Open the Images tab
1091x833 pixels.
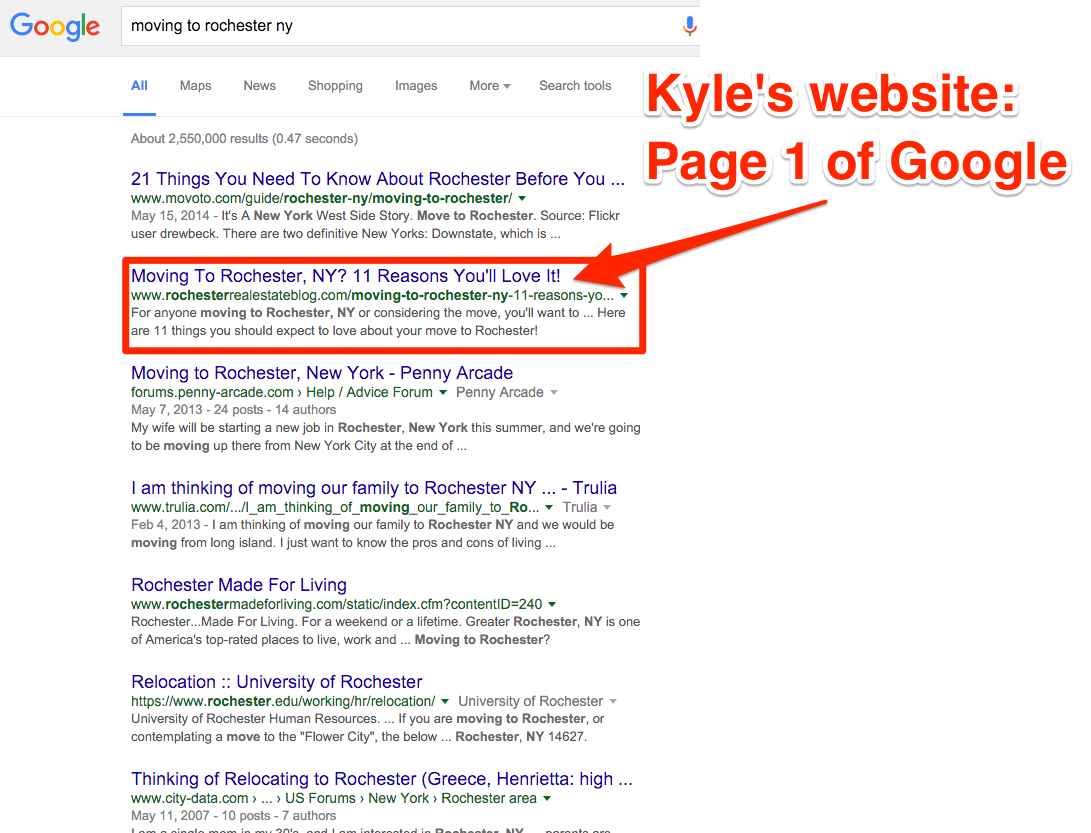[416, 86]
